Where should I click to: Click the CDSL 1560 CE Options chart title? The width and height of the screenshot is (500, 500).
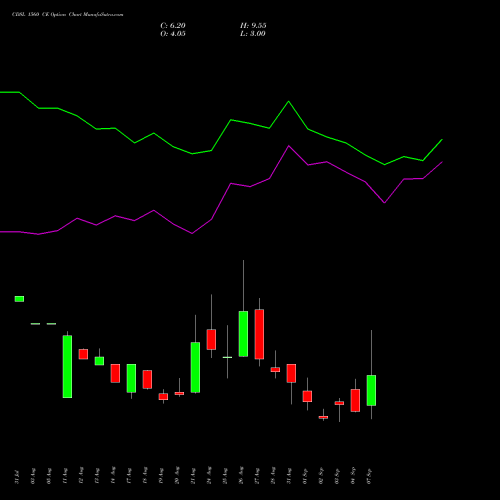pos(68,15)
